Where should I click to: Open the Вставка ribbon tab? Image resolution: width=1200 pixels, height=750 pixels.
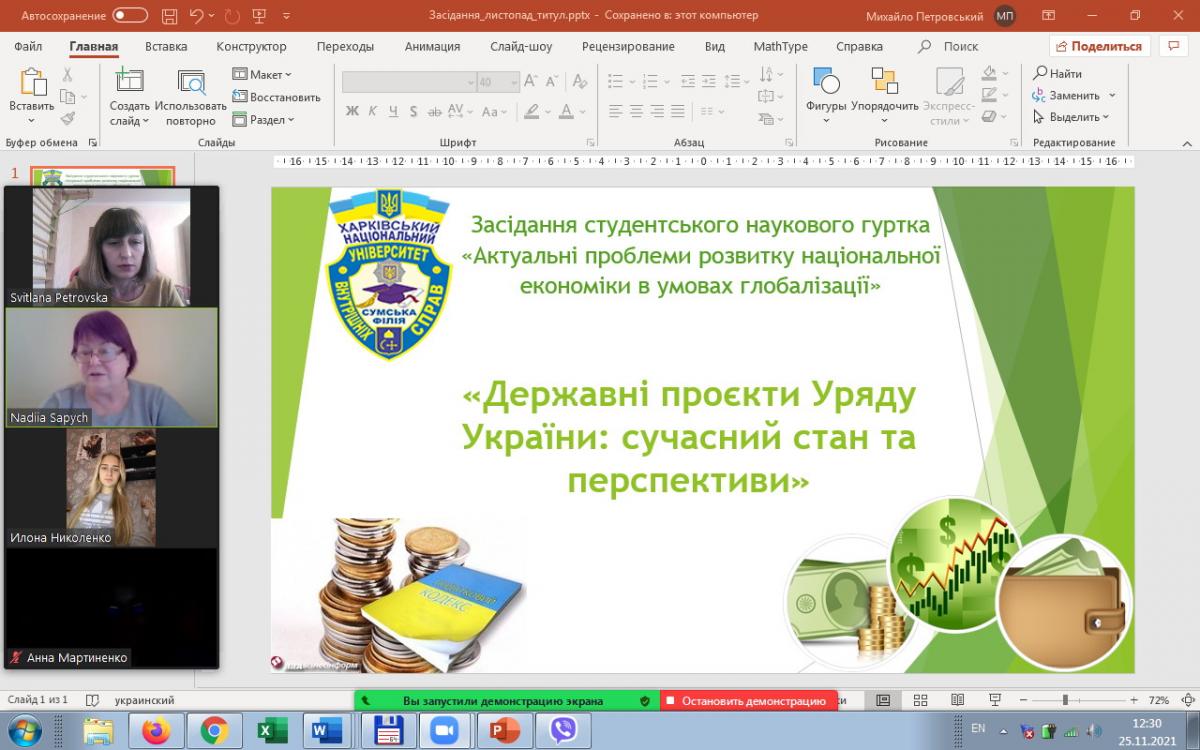(x=166, y=47)
